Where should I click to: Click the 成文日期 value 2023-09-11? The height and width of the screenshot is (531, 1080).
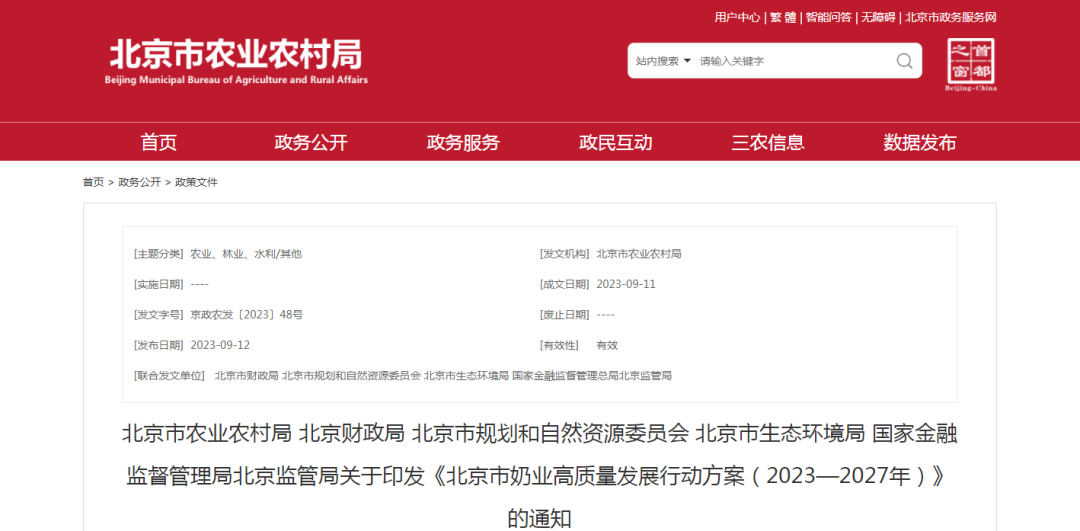[625, 284]
